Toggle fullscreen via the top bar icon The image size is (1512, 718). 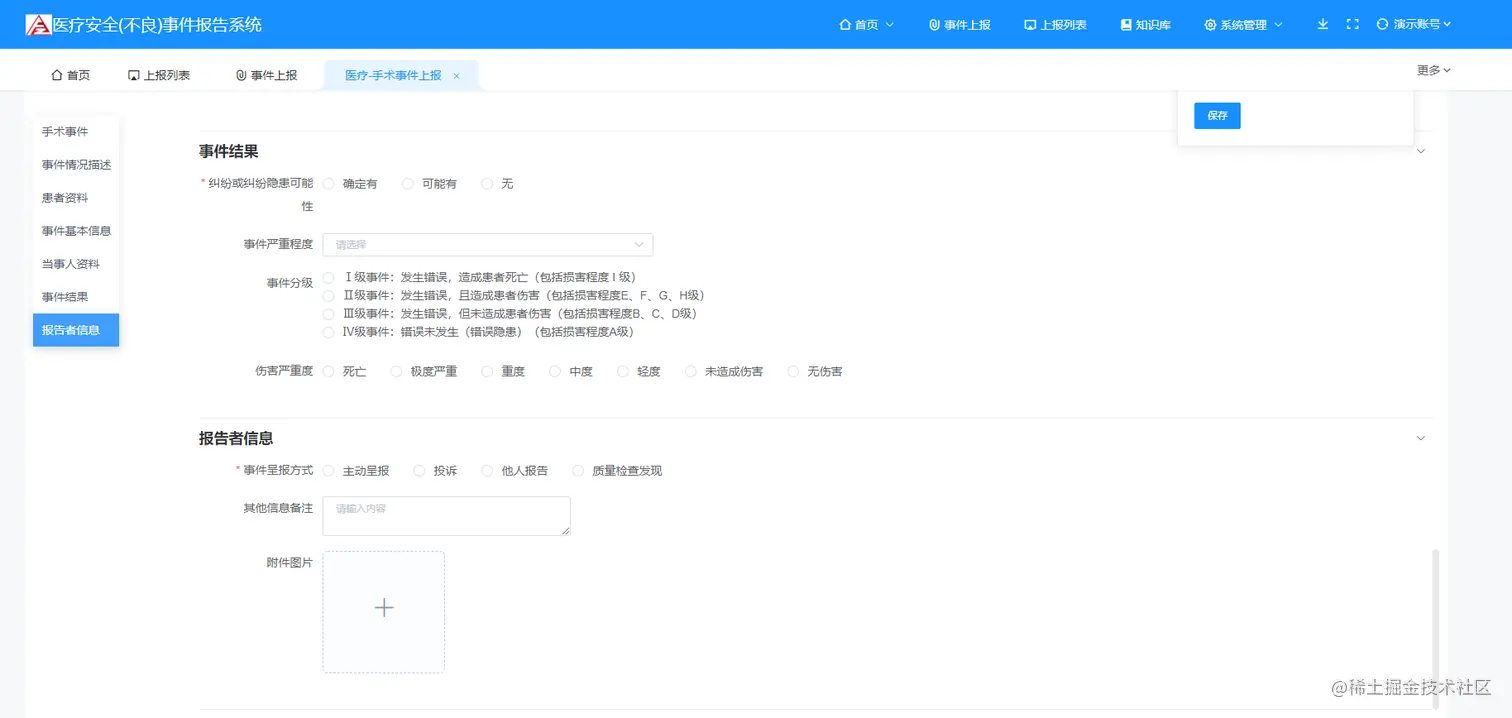pyautogui.click(x=1352, y=24)
